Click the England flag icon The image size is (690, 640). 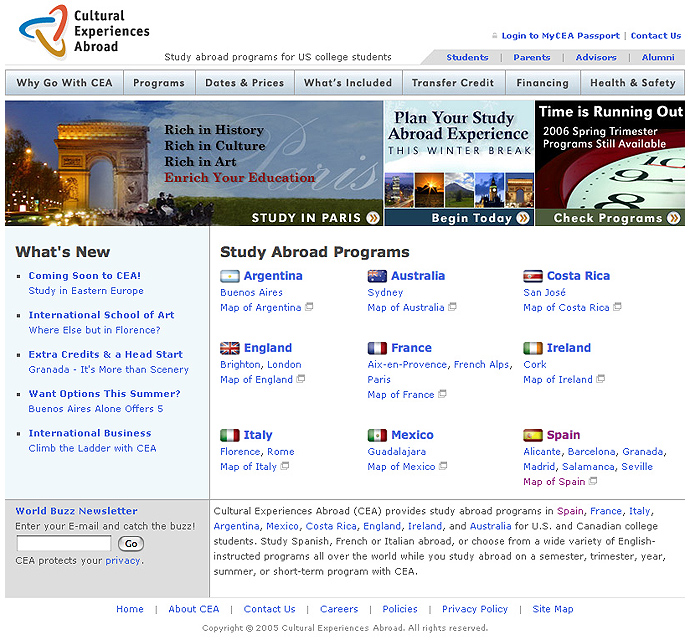(229, 349)
